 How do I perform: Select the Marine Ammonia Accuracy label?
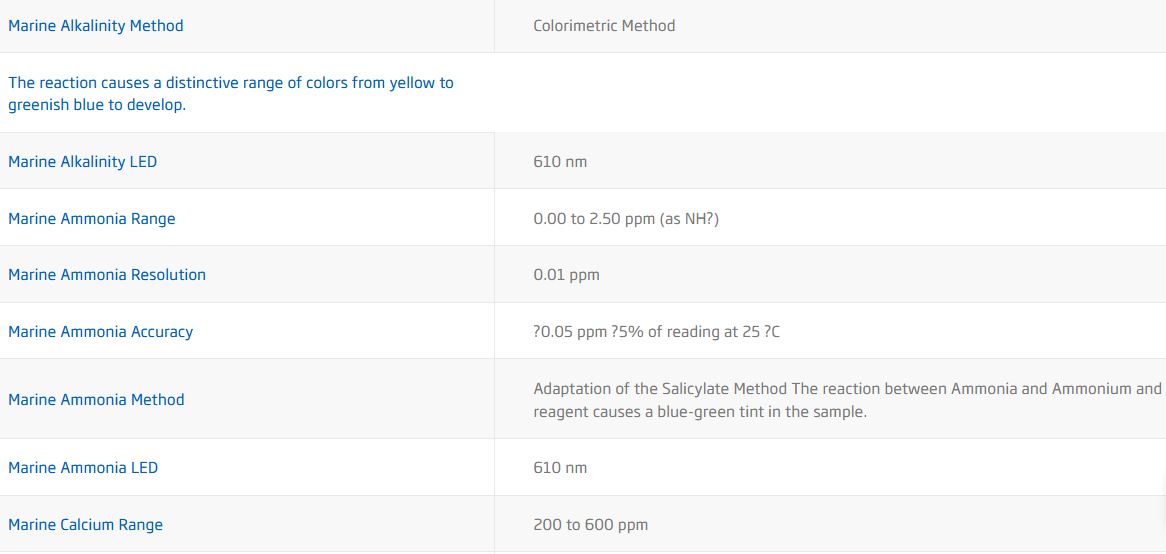[x=101, y=332]
